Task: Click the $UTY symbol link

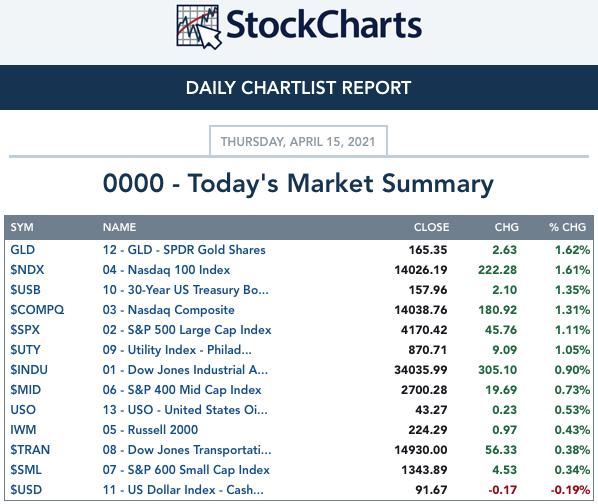Action: [x=25, y=350]
